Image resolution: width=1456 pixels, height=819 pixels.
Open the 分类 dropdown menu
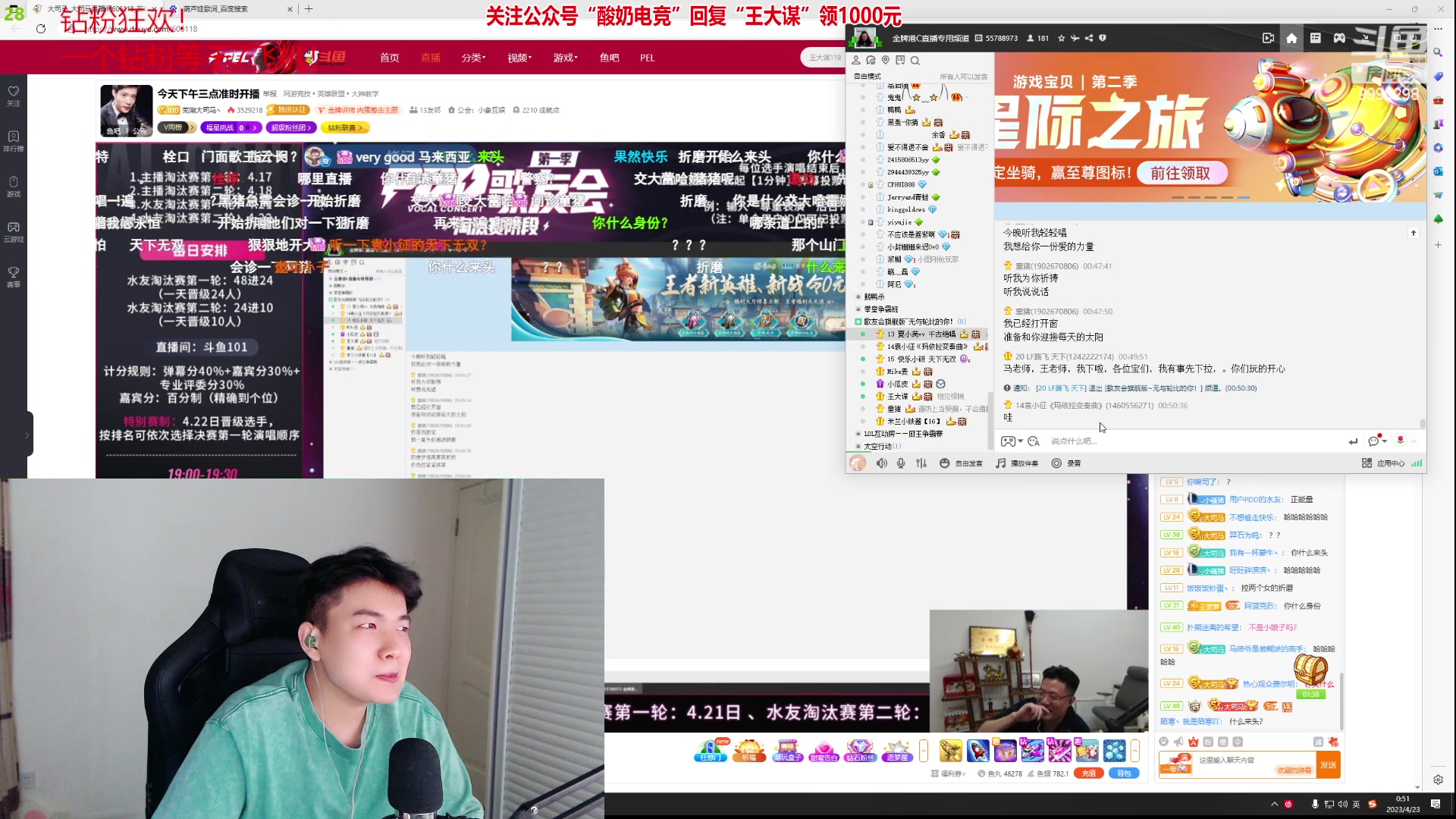[473, 58]
